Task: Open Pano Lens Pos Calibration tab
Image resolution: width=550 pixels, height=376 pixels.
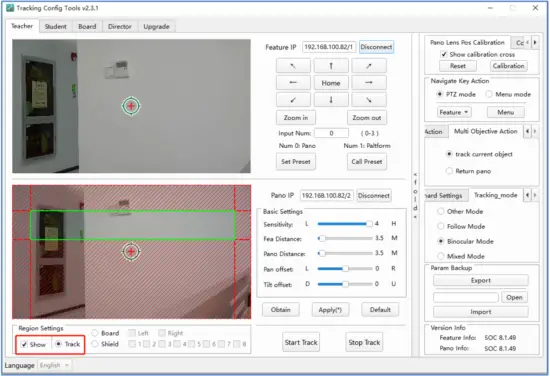Action: (467, 42)
